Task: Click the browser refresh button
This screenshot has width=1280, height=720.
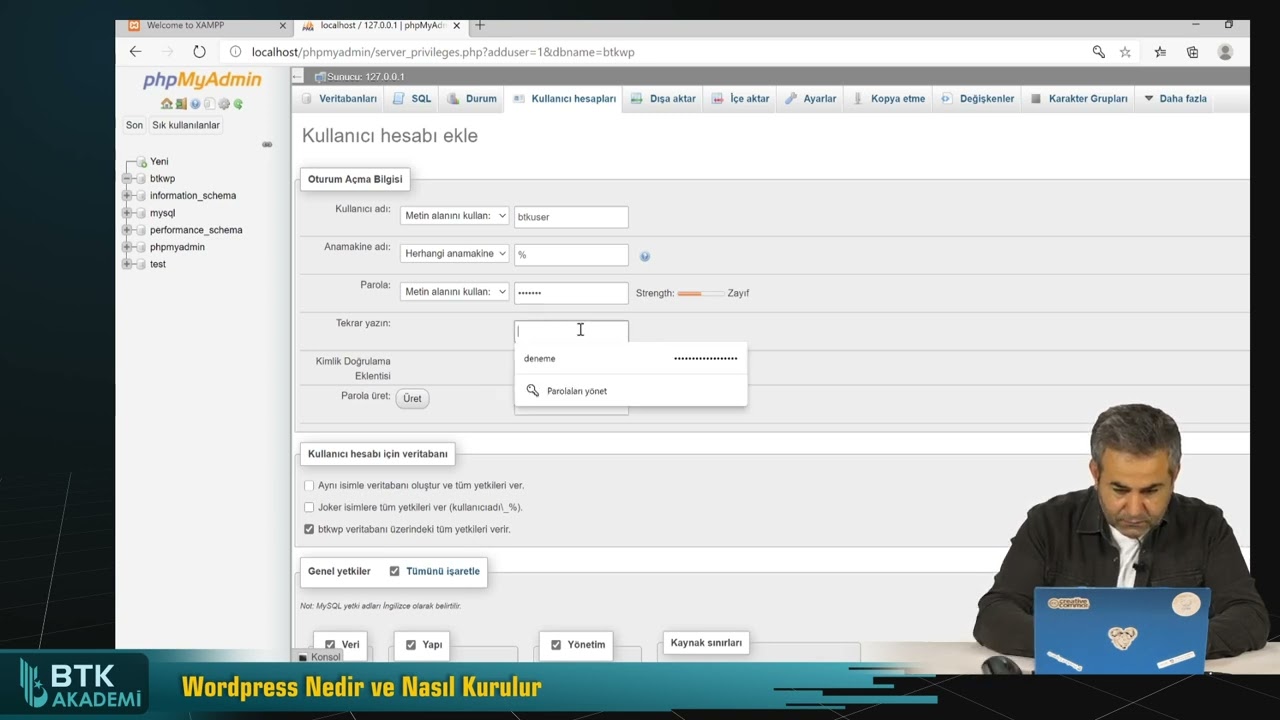Action: pos(199,52)
